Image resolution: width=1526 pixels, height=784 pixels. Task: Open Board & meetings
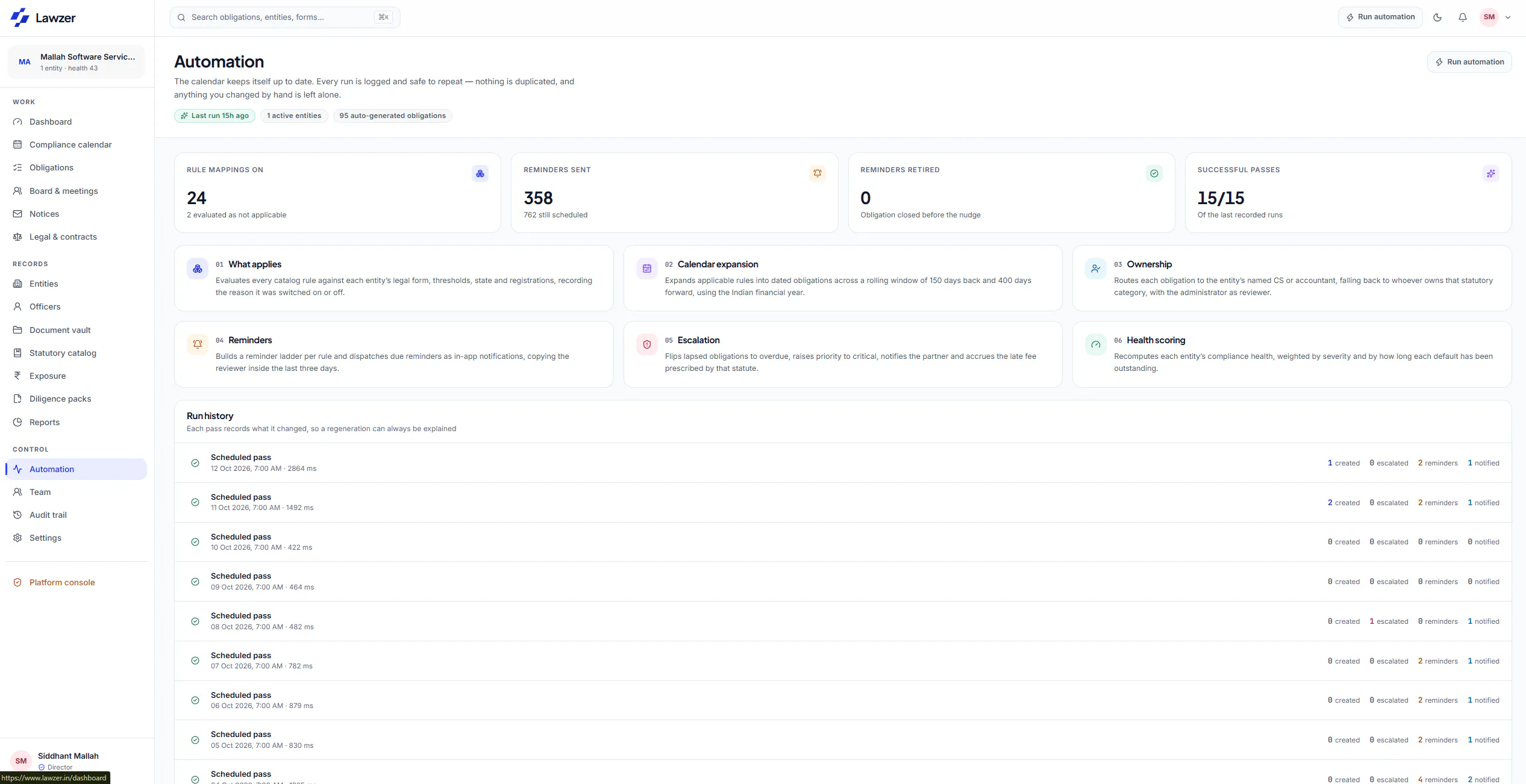[x=77, y=191]
